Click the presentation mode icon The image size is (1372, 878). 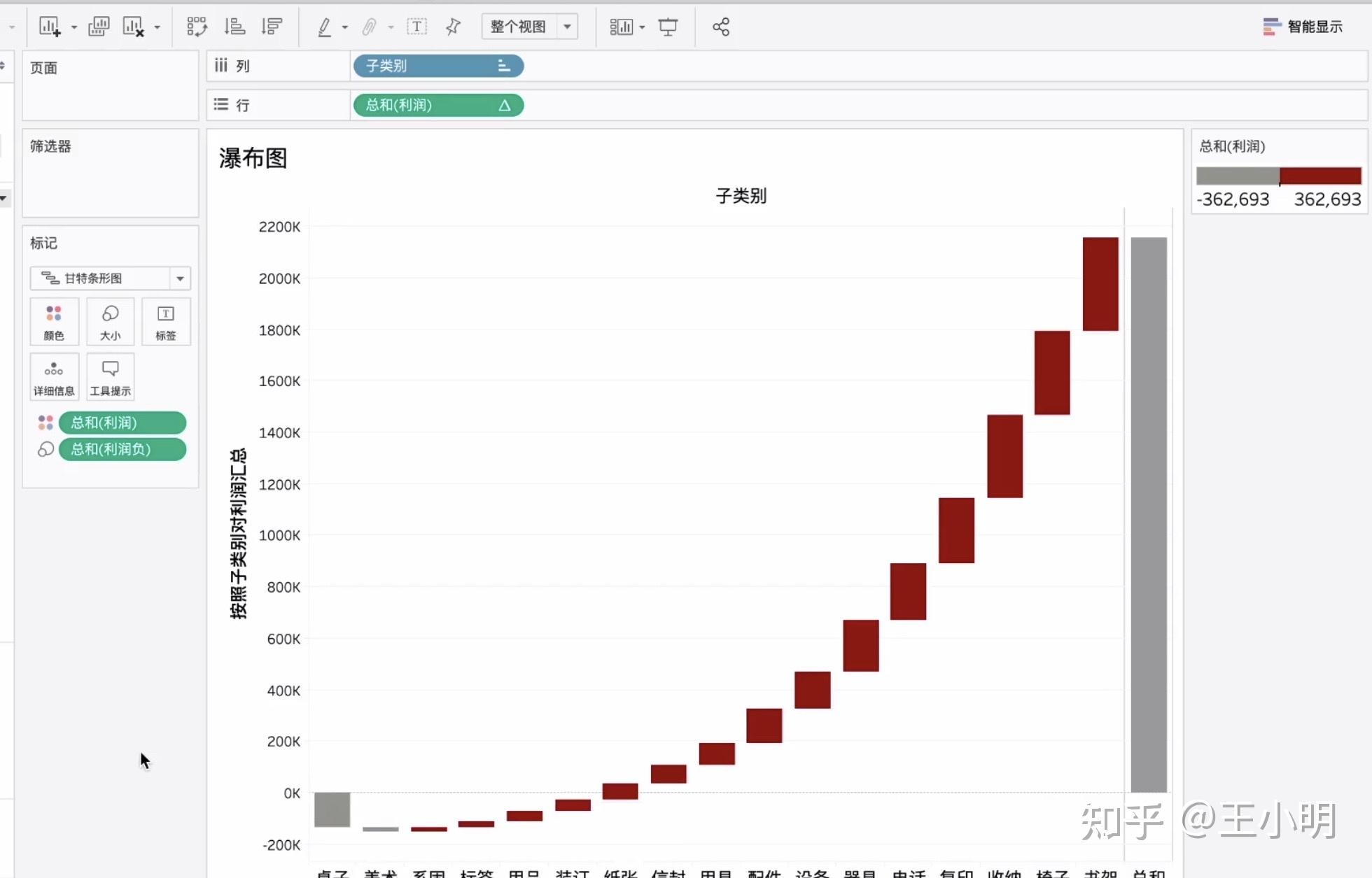[x=668, y=27]
